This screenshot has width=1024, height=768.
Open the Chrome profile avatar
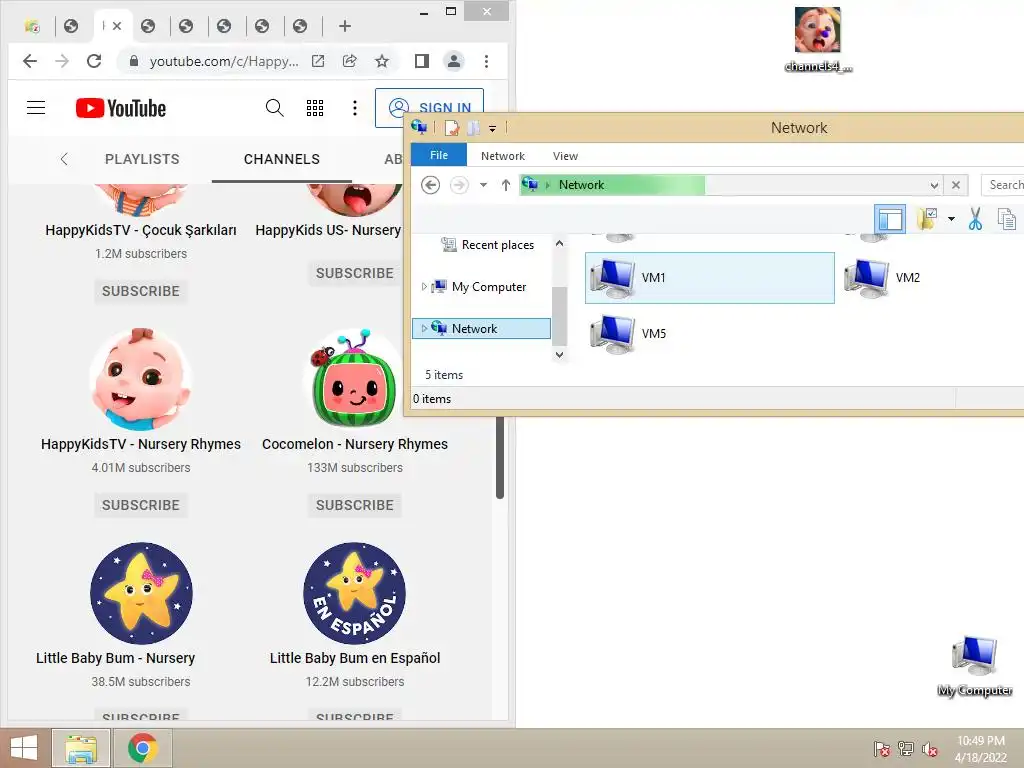pyautogui.click(x=454, y=61)
